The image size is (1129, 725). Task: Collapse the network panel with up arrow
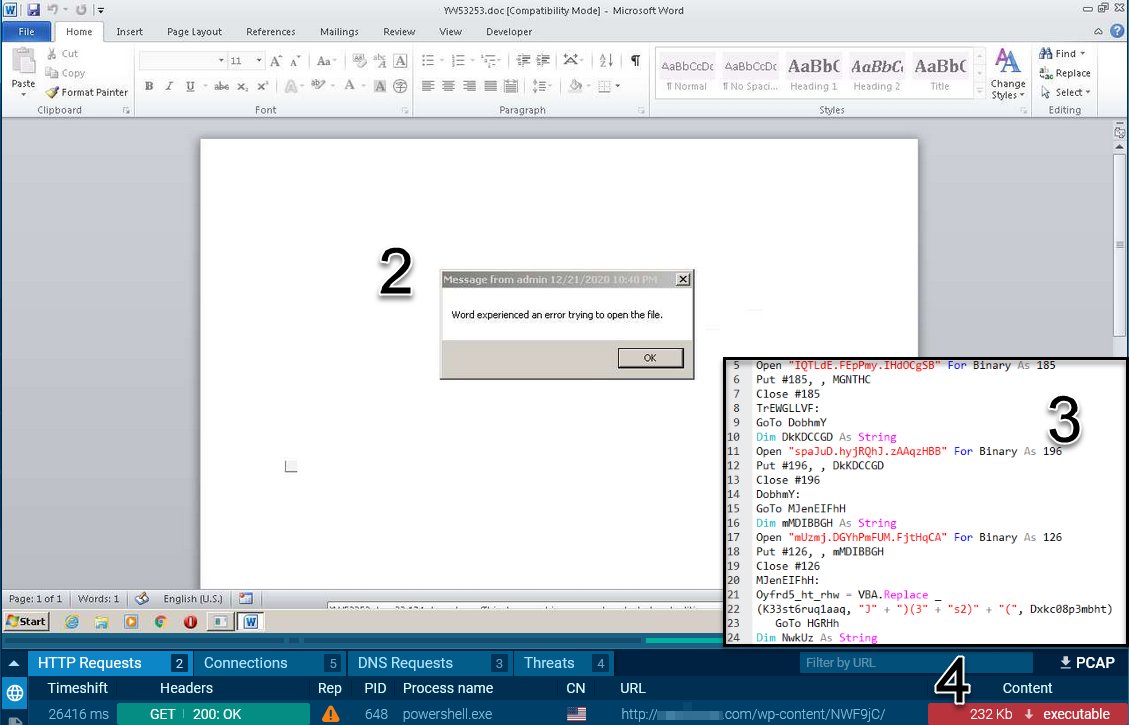(14, 663)
